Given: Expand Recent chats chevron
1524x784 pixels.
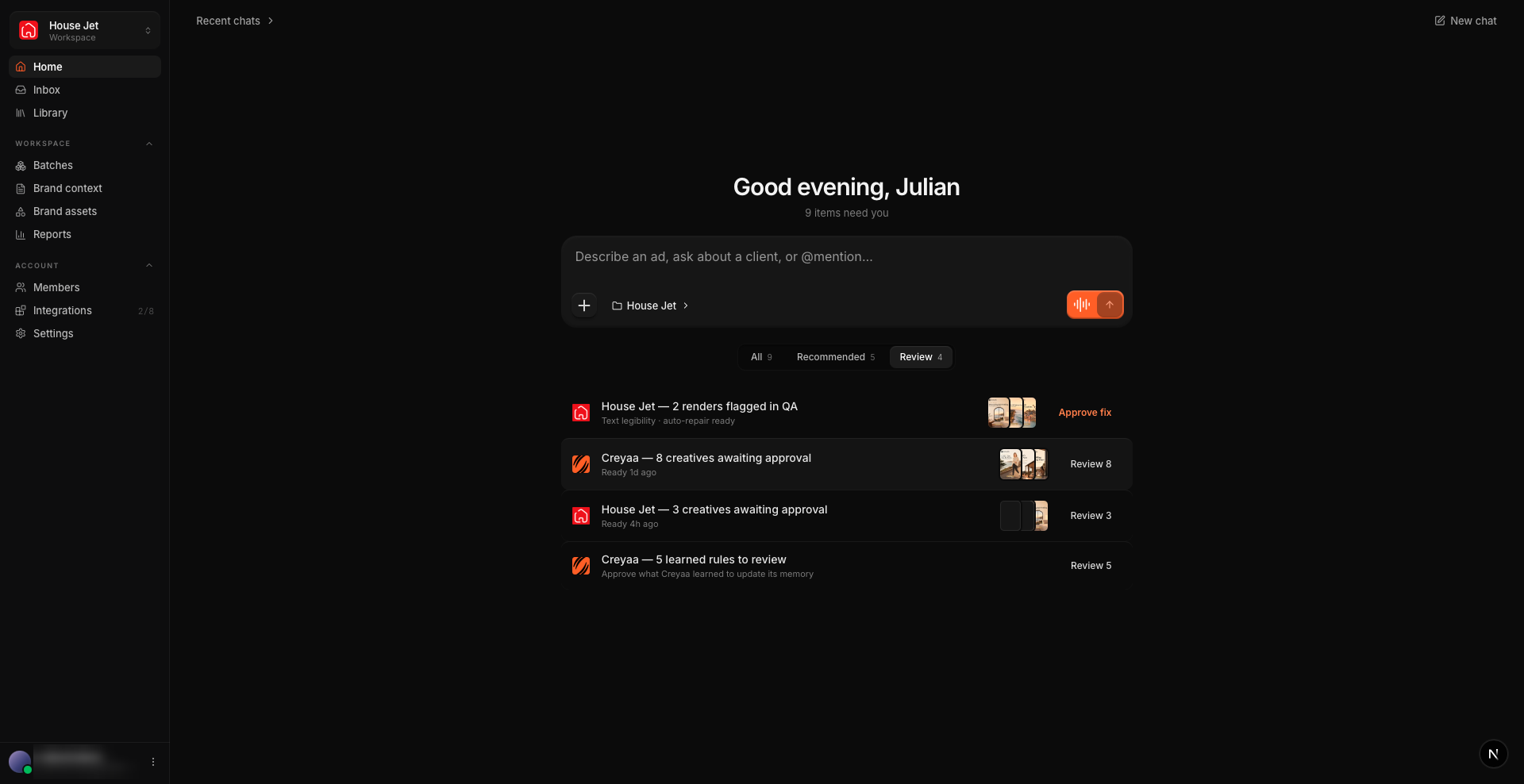Looking at the screenshot, I should pos(271,21).
